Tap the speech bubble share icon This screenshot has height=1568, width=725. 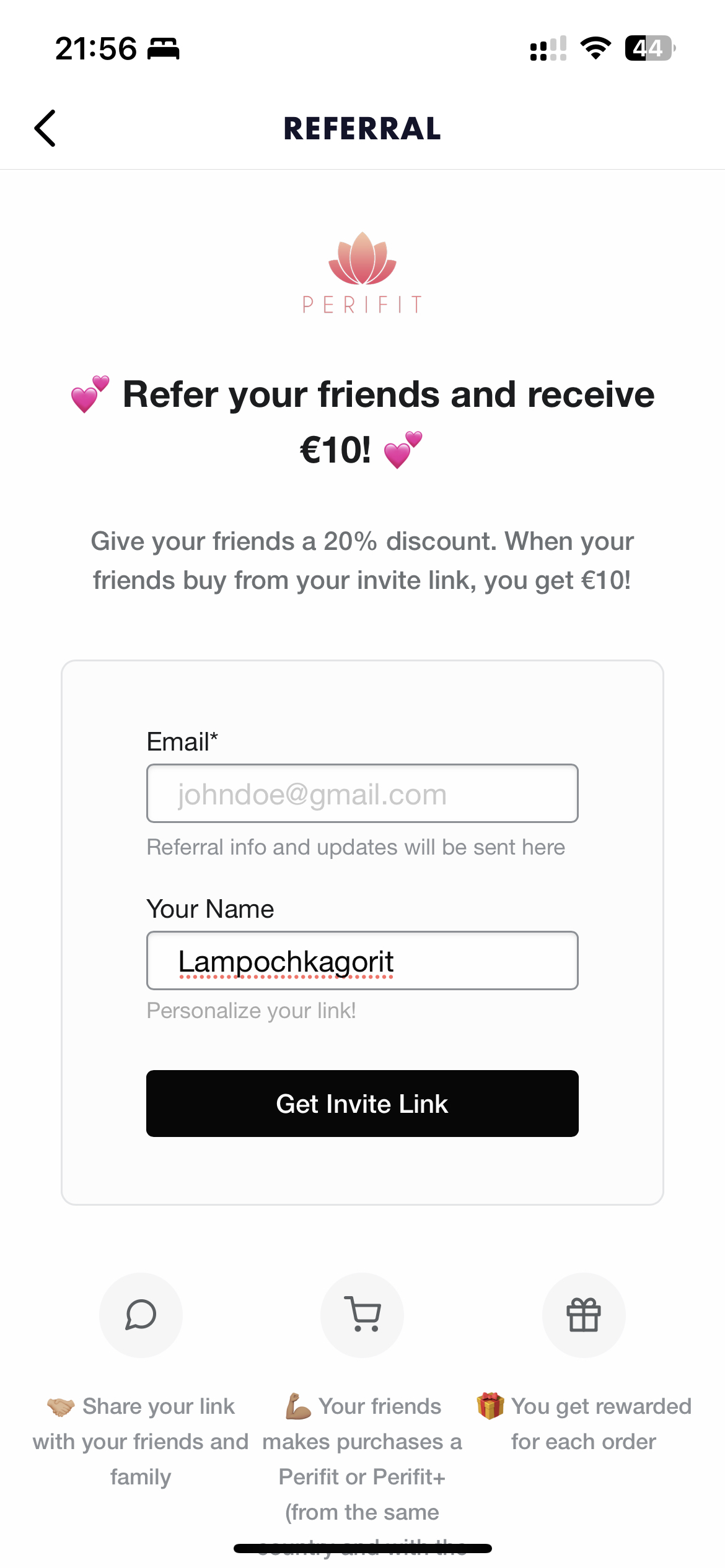pyautogui.click(x=141, y=1315)
